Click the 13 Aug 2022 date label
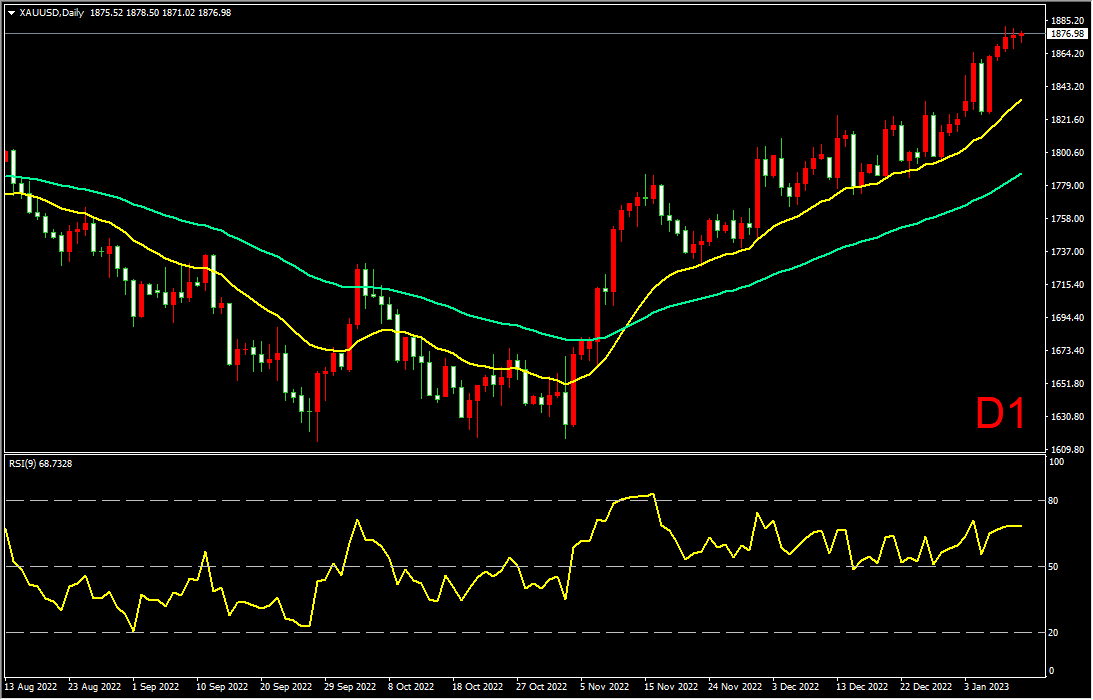 coord(31,686)
